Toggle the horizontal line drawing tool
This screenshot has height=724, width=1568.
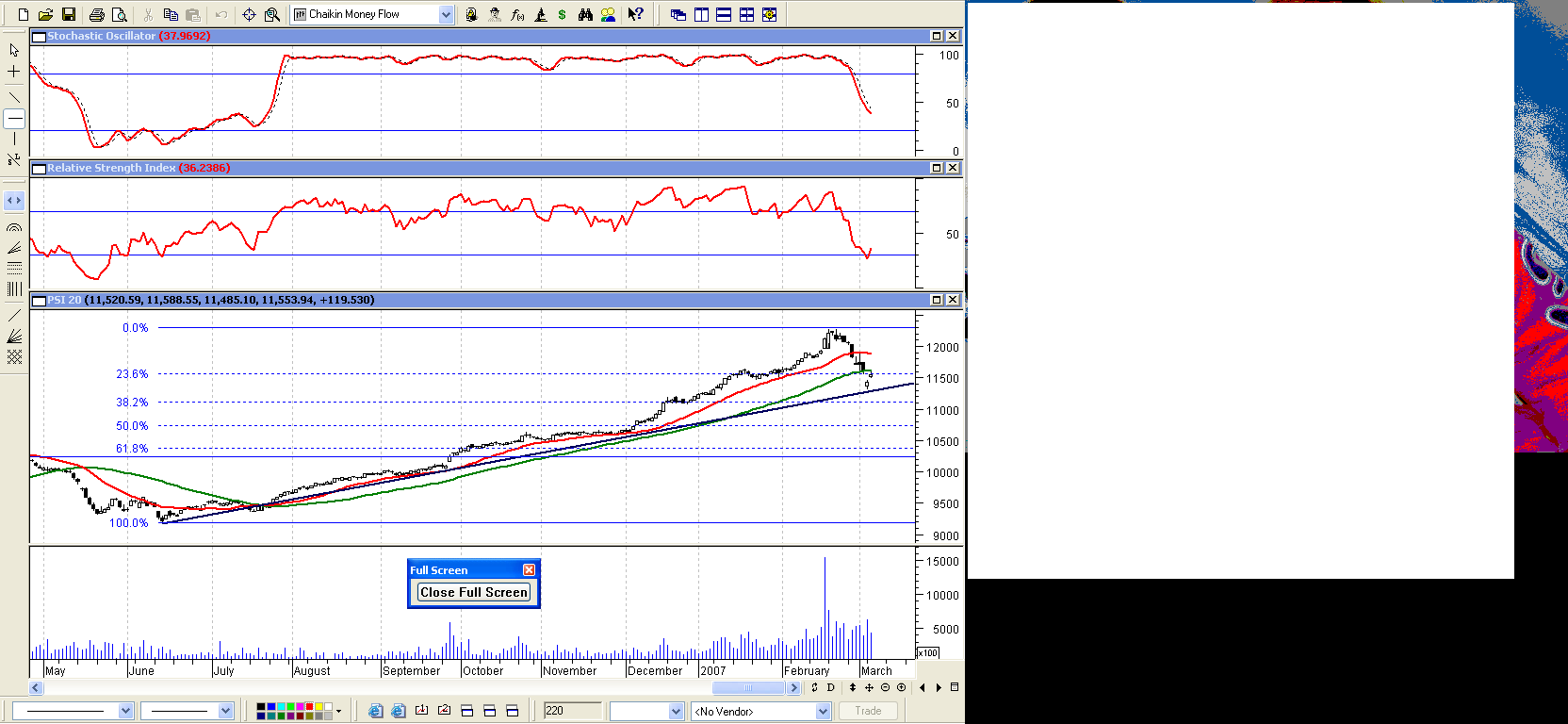click(14, 119)
